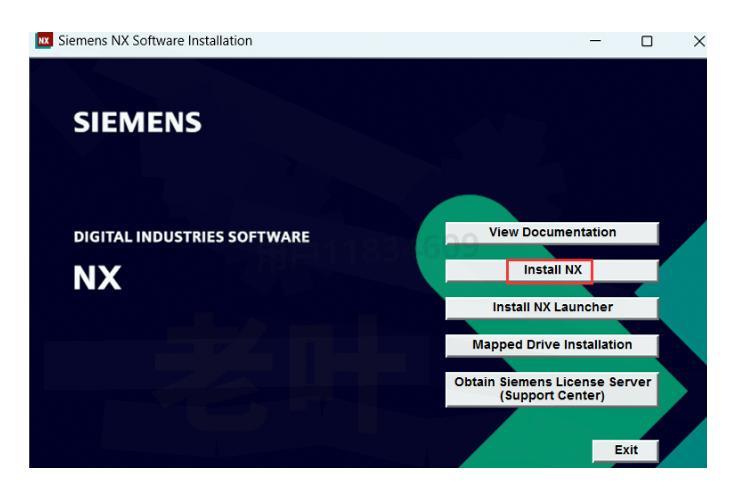
Task: Click the SIEMENS logo text
Action: (x=137, y=122)
